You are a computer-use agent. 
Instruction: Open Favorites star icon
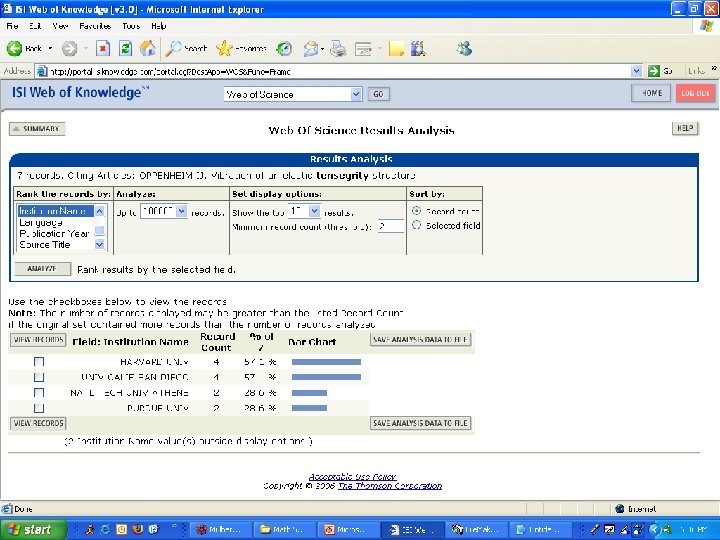(224, 48)
